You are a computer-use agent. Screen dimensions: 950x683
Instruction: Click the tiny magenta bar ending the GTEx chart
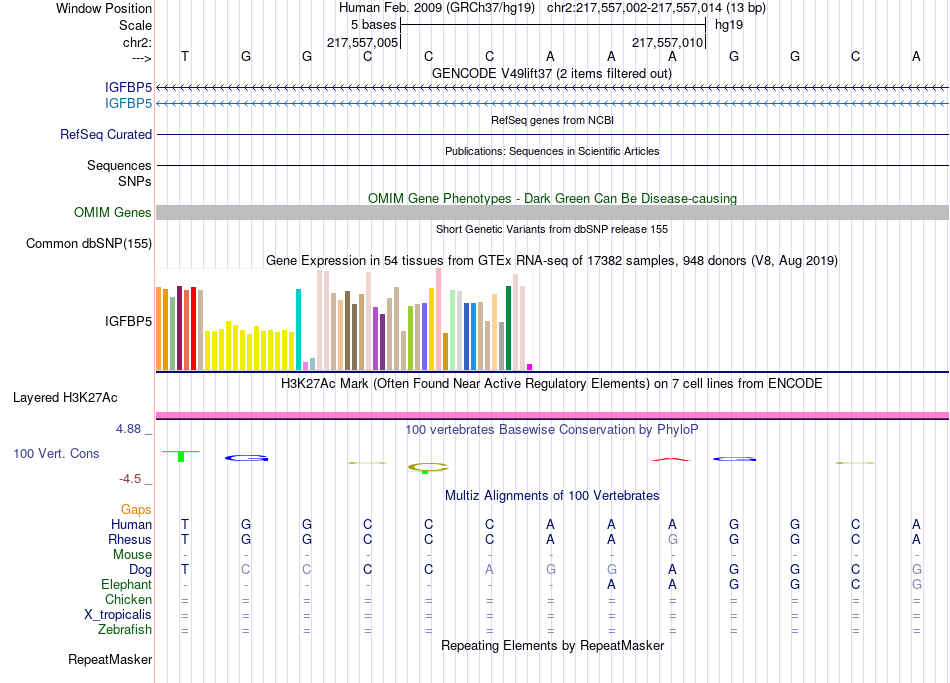click(x=530, y=367)
